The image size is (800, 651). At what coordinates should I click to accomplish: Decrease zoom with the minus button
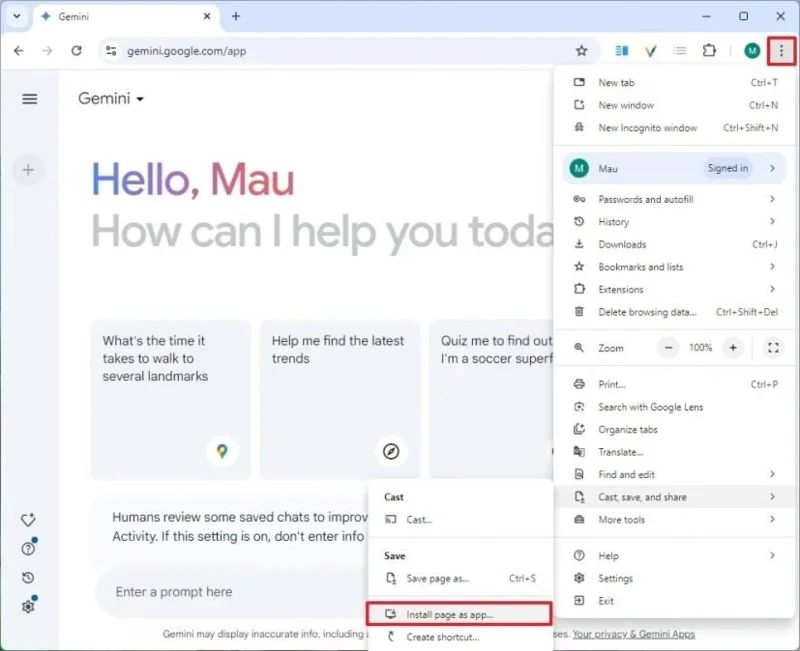click(668, 348)
